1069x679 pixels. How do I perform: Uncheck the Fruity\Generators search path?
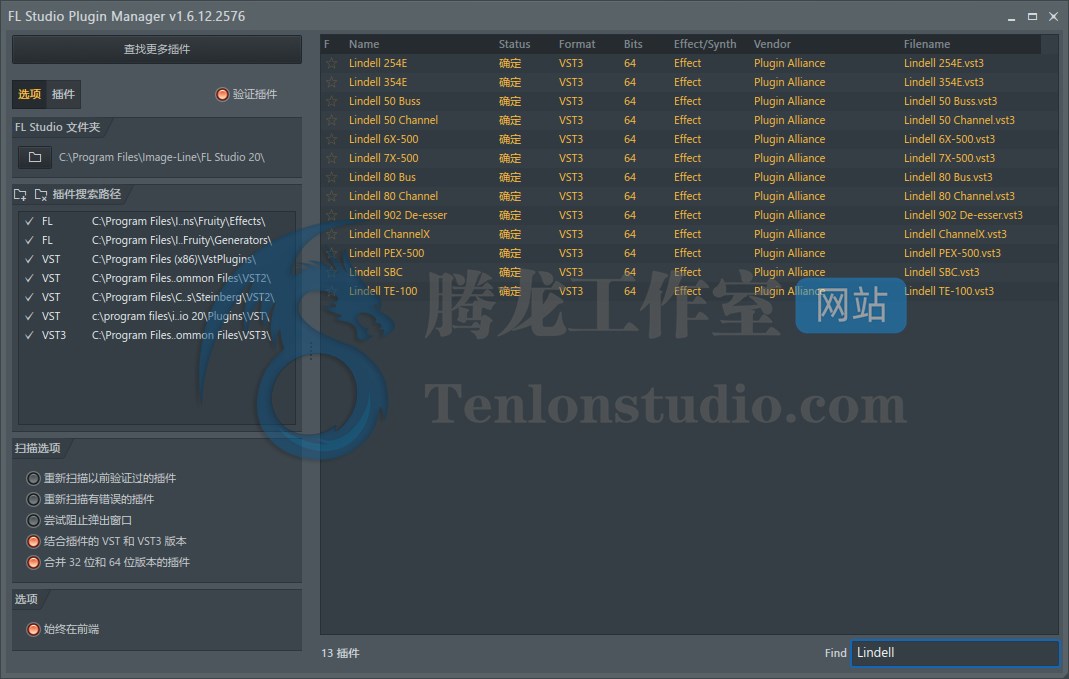pyautogui.click(x=29, y=241)
